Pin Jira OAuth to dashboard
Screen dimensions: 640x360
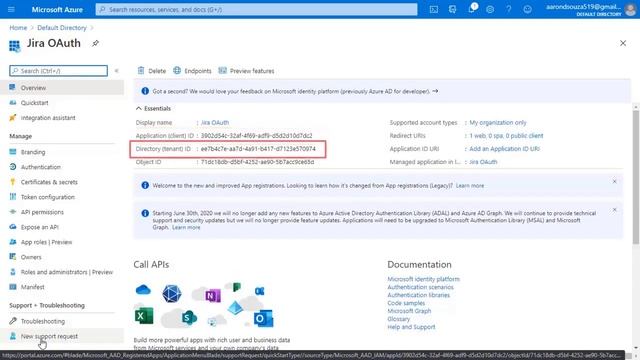pyautogui.click(x=95, y=43)
